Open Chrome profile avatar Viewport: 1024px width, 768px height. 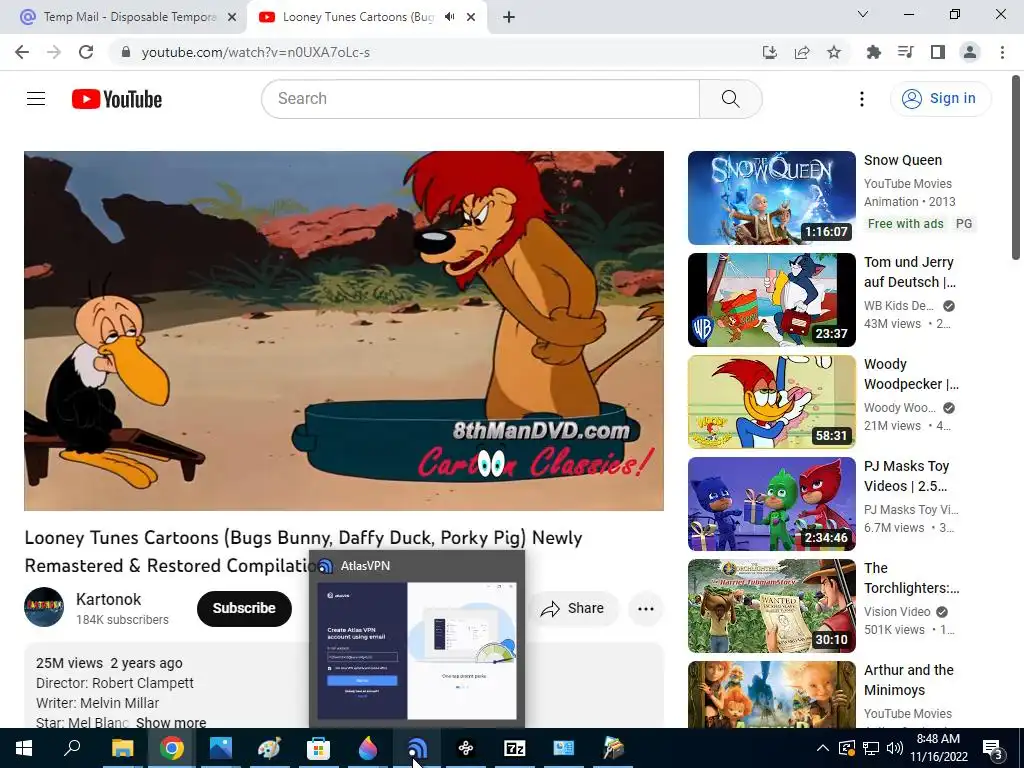[970, 52]
